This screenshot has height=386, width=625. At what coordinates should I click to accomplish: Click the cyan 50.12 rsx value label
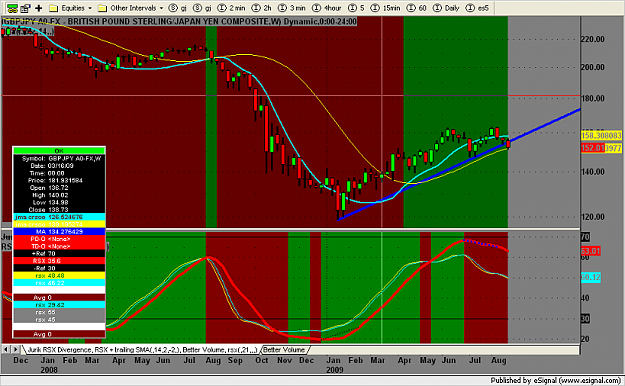pyautogui.click(x=590, y=277)
